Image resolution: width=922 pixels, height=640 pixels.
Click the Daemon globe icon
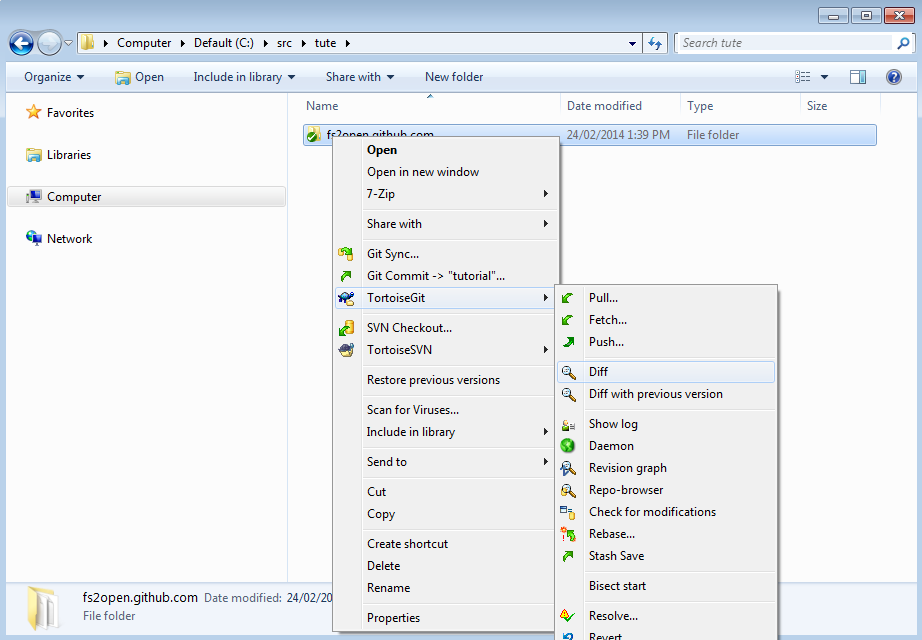[x=568, y=446]
